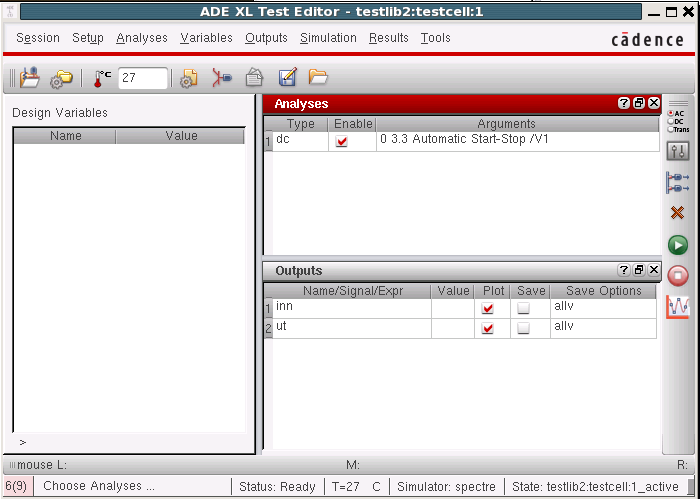The height and width of the screenshot is (499, 700).
Task: Select the inn output name cell
Action: pyautogui.click(x=352, y=308)
